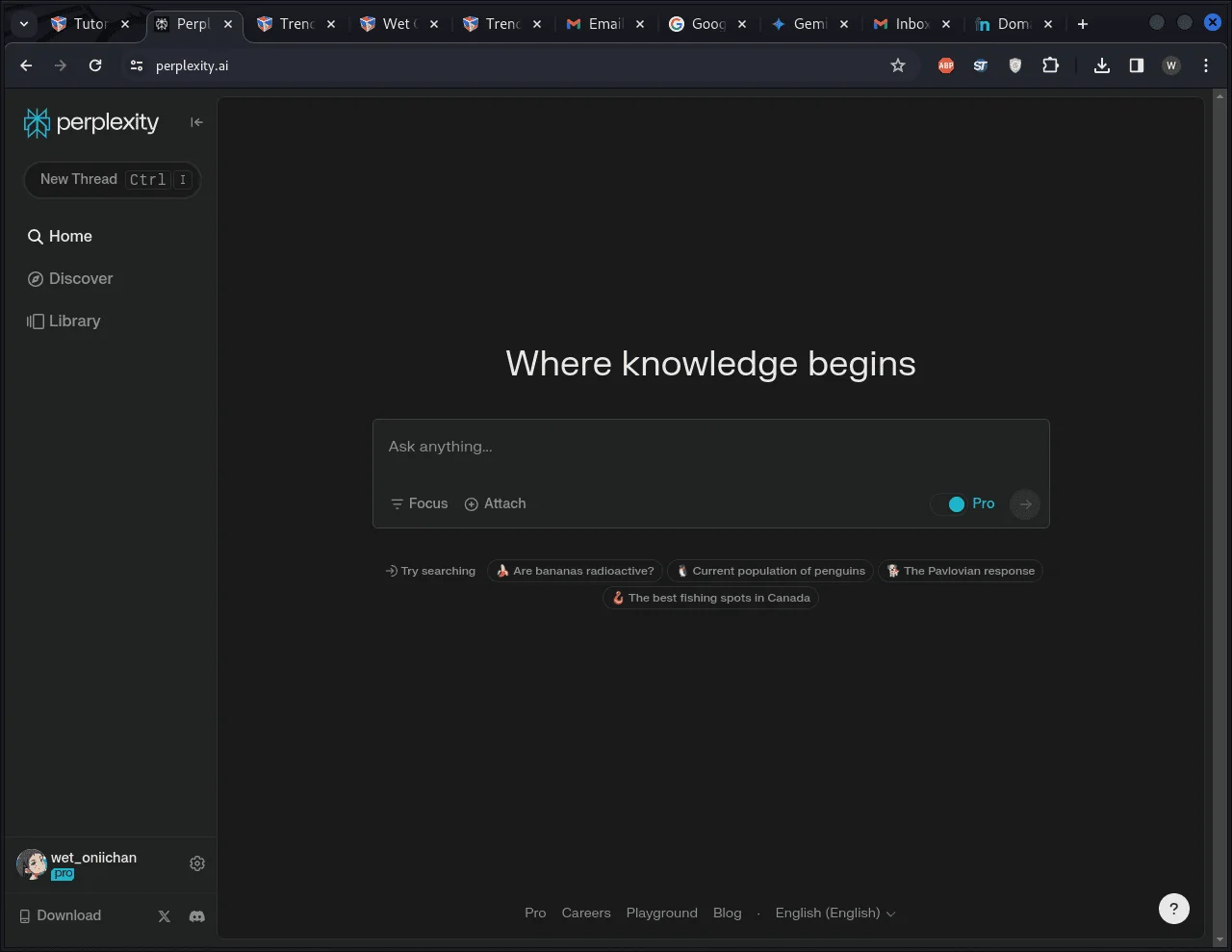The image size is (1232, 952).
Task: Open Chrome three-dot menu
Action: click(1206, 65)
